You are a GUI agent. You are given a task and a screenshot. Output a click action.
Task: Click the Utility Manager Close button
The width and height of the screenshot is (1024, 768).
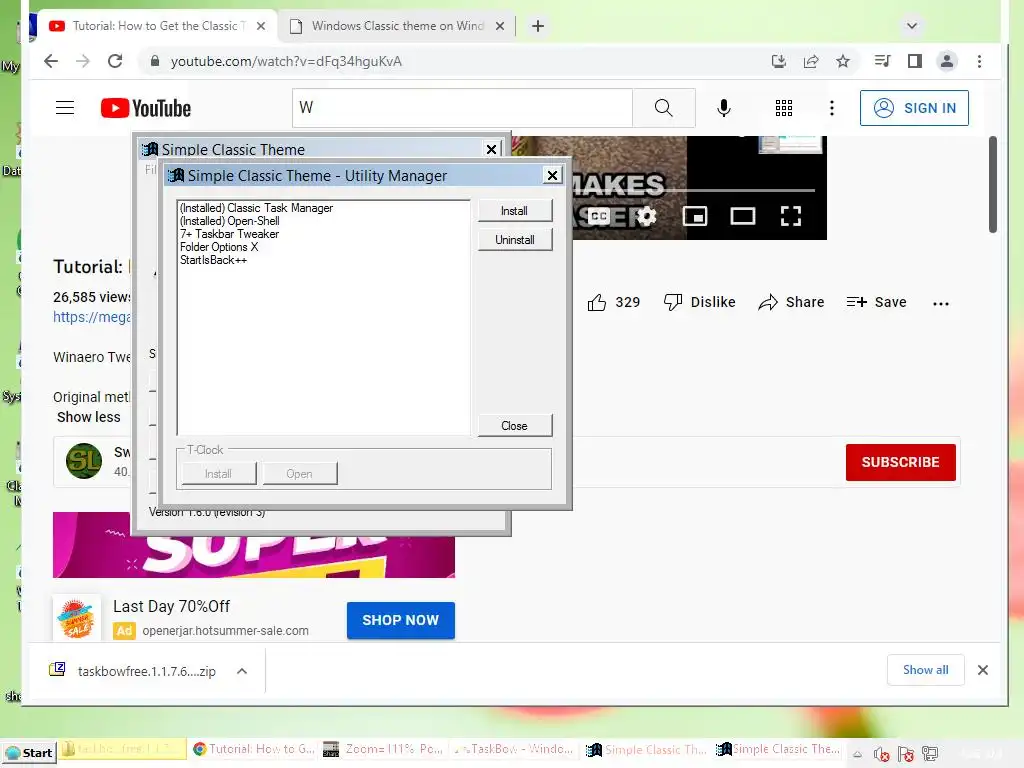(515, 426)
